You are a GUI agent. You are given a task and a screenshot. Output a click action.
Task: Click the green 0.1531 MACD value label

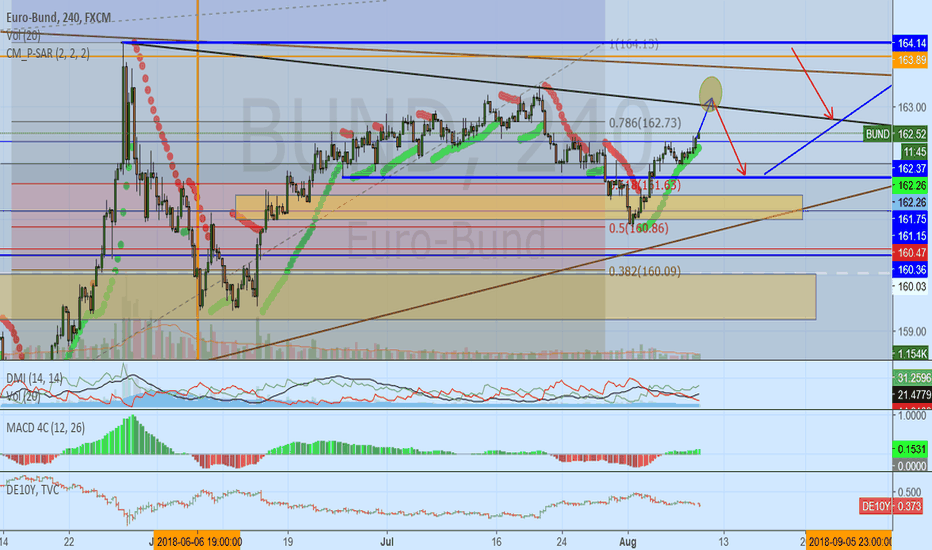click(911, 450)
